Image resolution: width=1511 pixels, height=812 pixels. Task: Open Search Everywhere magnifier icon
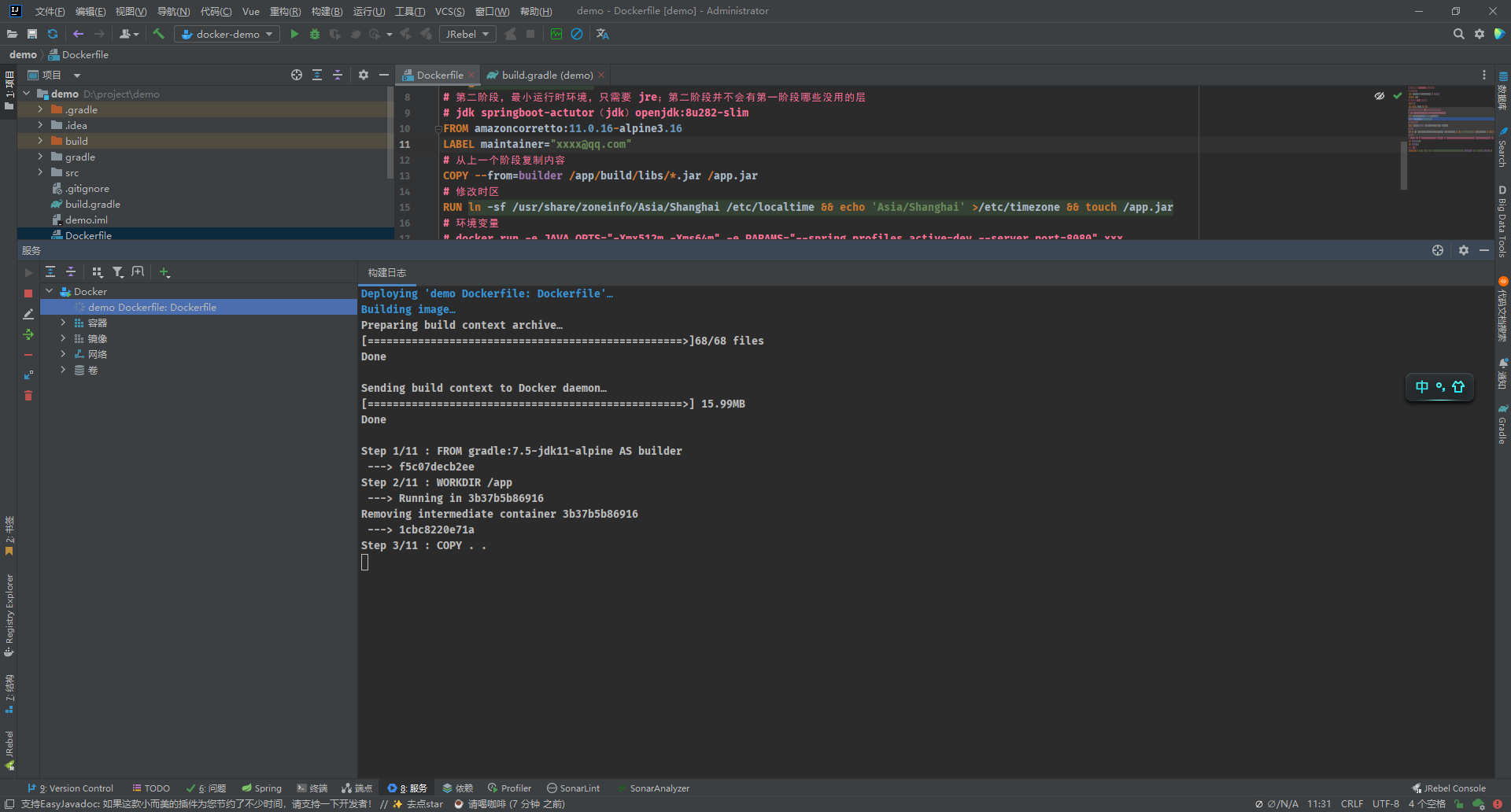click(1458, 34)
